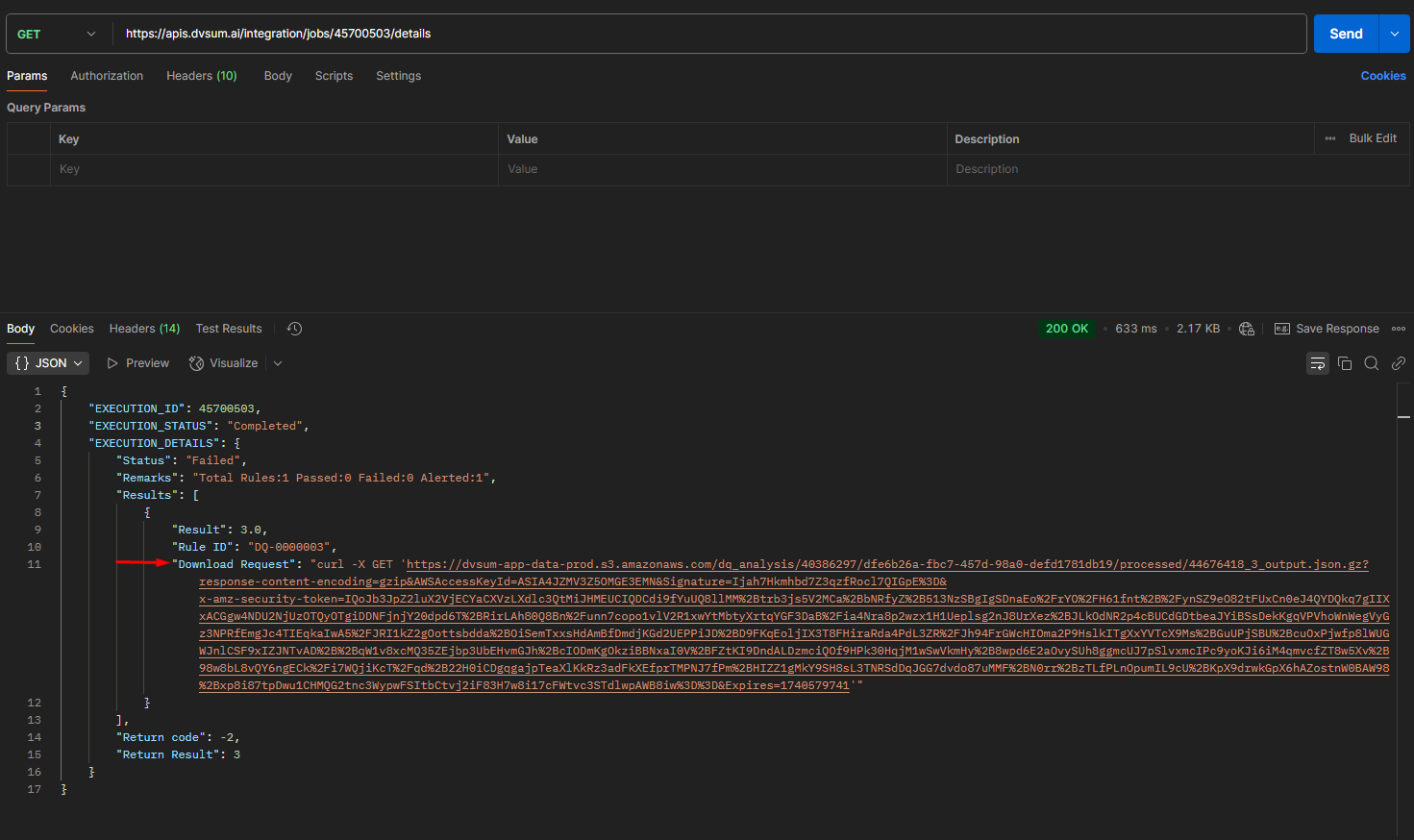Click the Preview button
The image size is (1414, 840).
click(x=138, y=363)
